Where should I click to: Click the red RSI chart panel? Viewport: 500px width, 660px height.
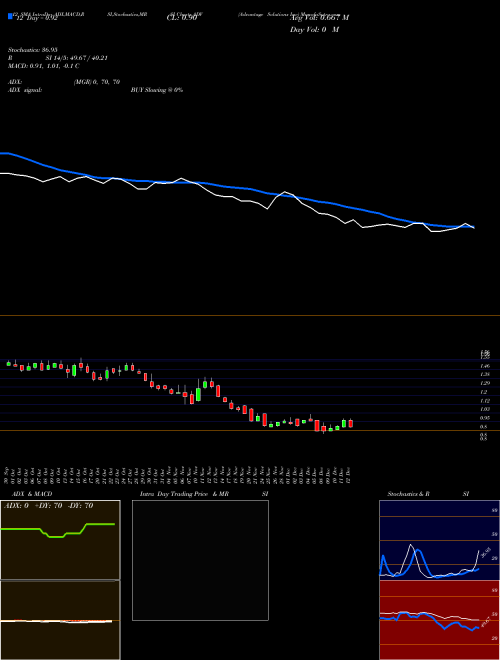[x=439, y=620]
